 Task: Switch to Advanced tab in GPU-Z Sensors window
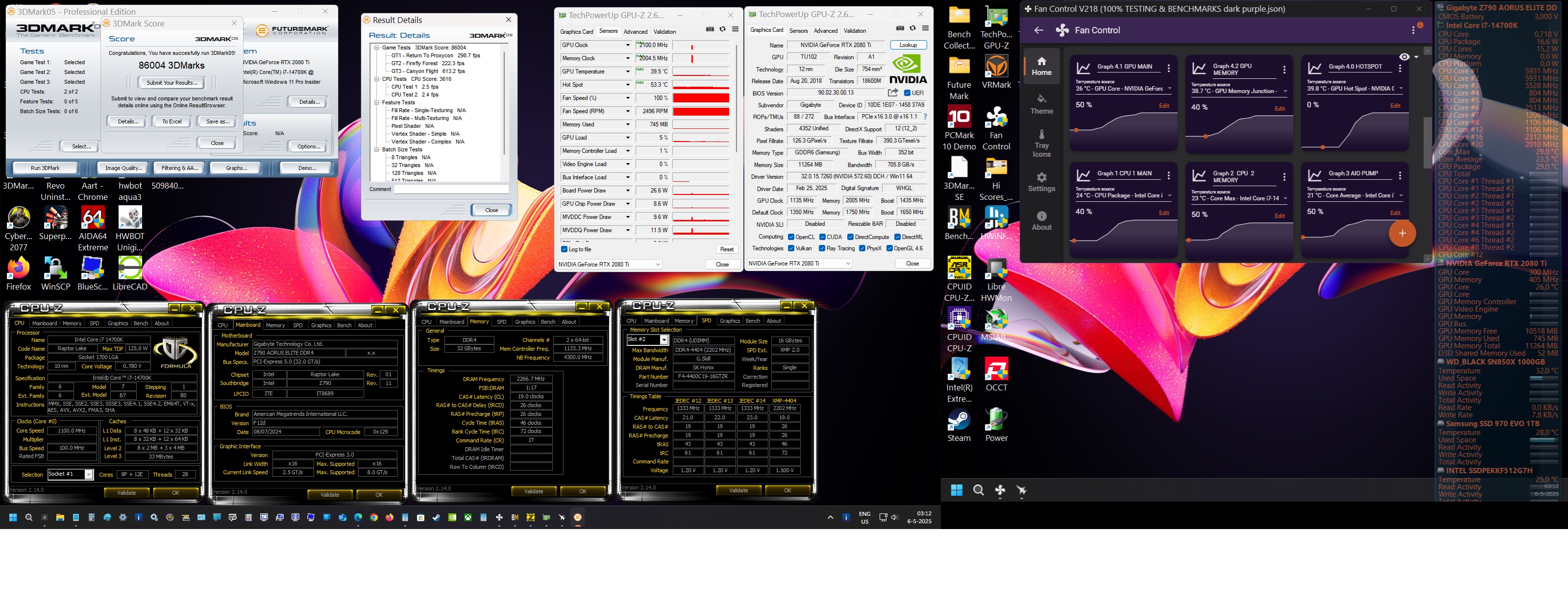click(x=635, y=32)
